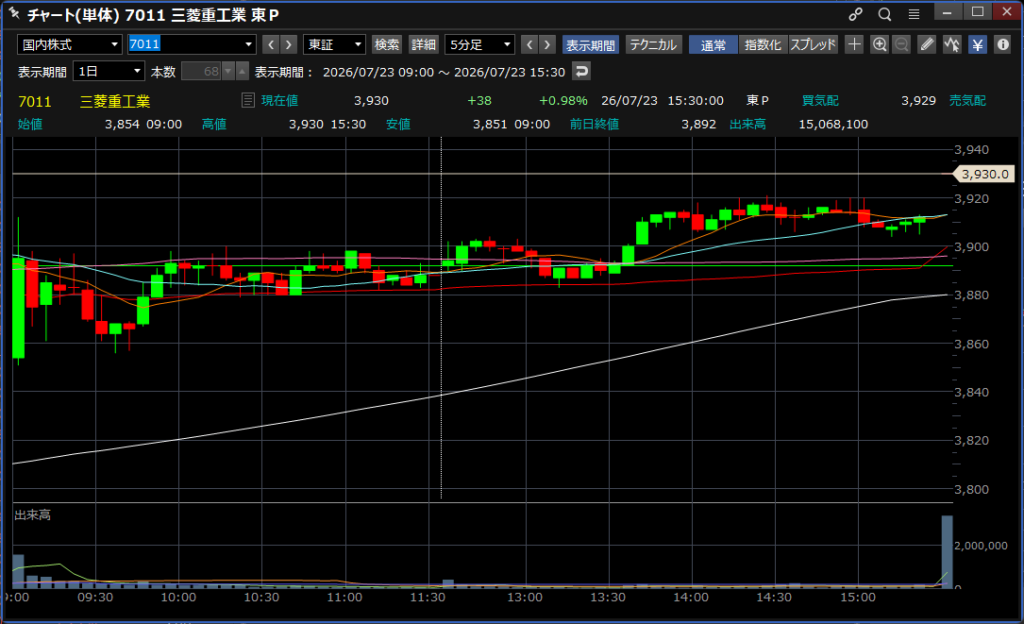Viewport: 1024px width, 624px height.
Task: Add crosshair using the plus icon
Action: coord(854,44)
